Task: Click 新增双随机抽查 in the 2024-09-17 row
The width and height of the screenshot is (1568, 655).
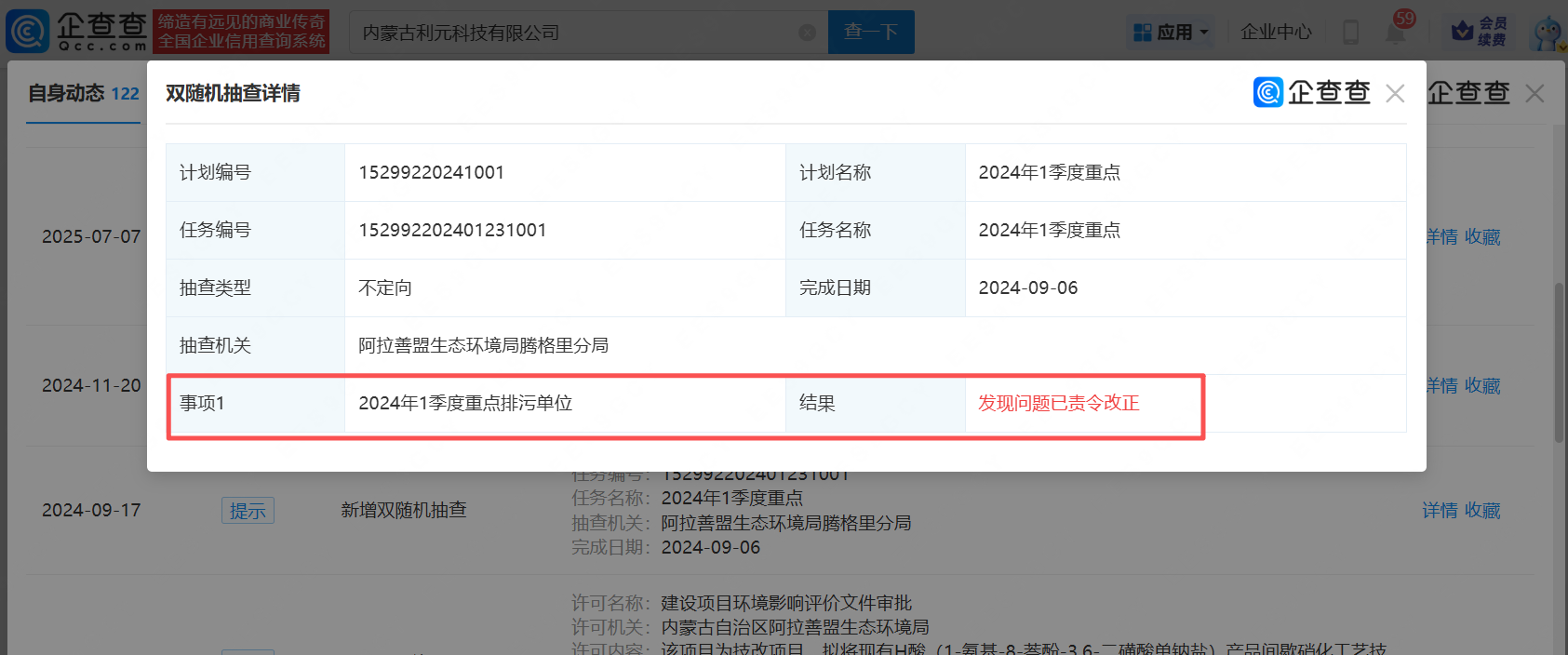Action: [404, 510]
